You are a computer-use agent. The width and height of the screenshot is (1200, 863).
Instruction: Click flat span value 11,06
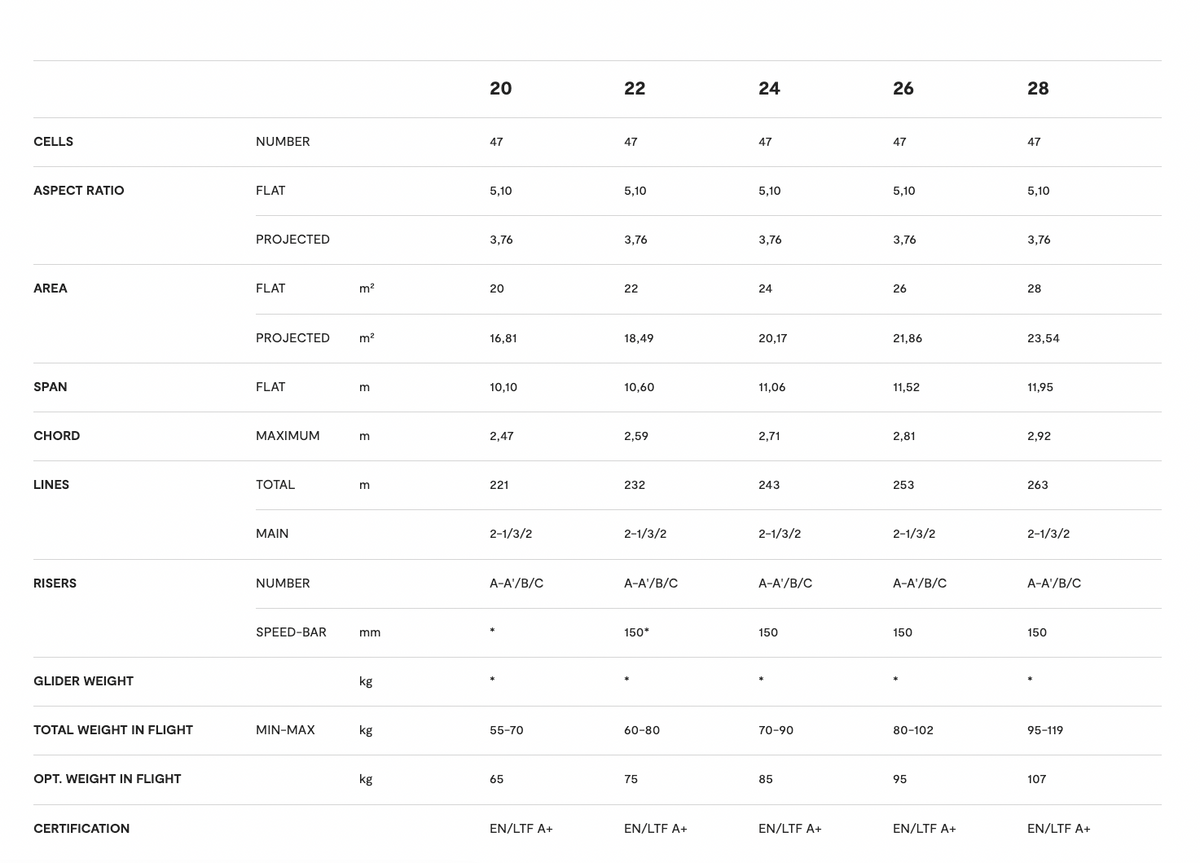pos(772,387)
